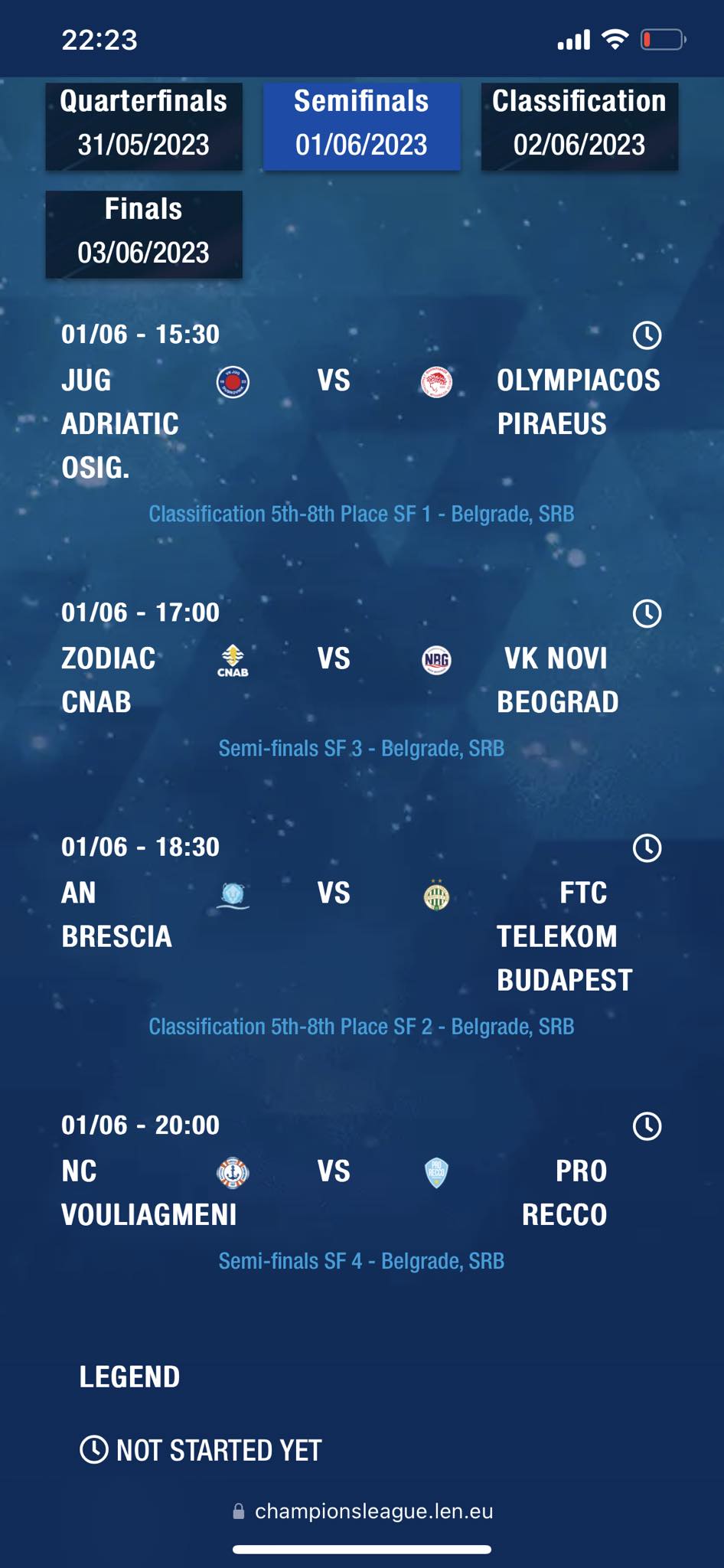Screen dimensions: 724x1568
Task: Tap the Jug Adriatic Osig. team logo
Action: 233,382
